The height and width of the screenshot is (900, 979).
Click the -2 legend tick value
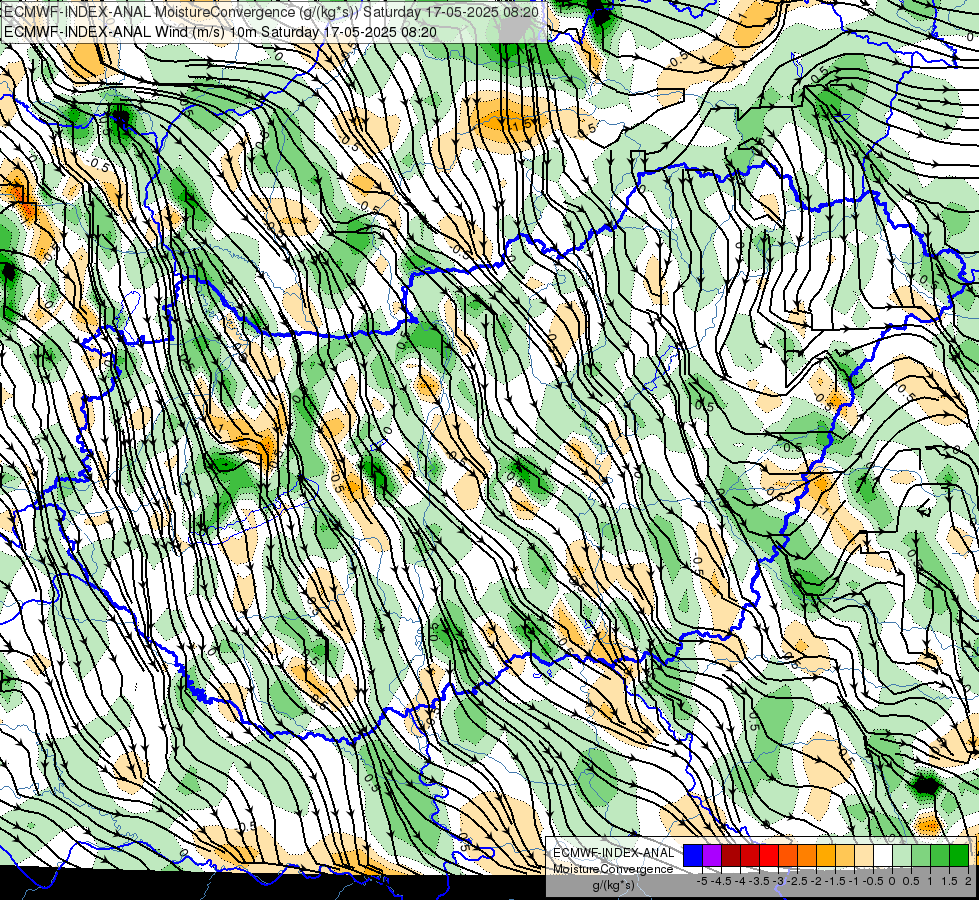tap(816, 881)
